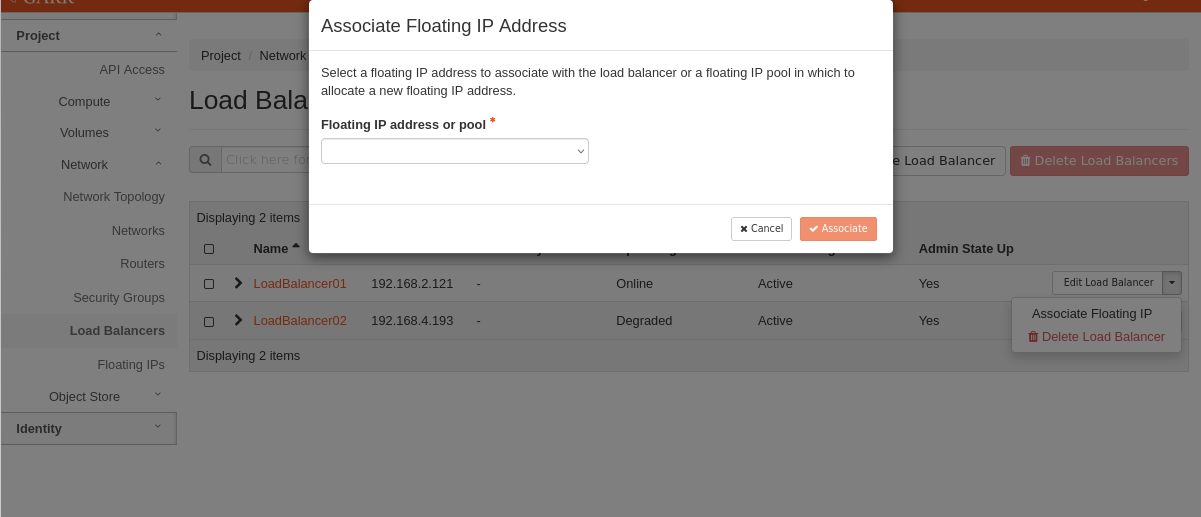
Task: Go to Floating IPs in sidebar
Action: tap(131, 364)
